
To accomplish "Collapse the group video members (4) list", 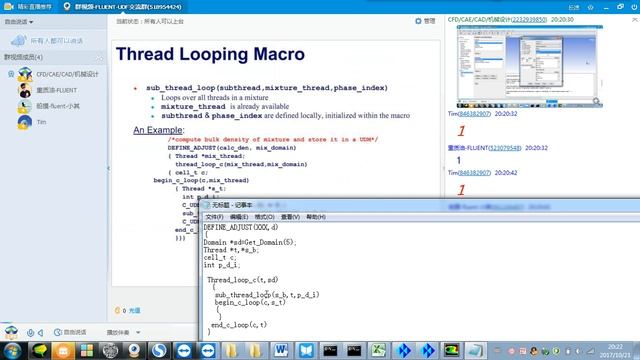I will coord(99,58).
